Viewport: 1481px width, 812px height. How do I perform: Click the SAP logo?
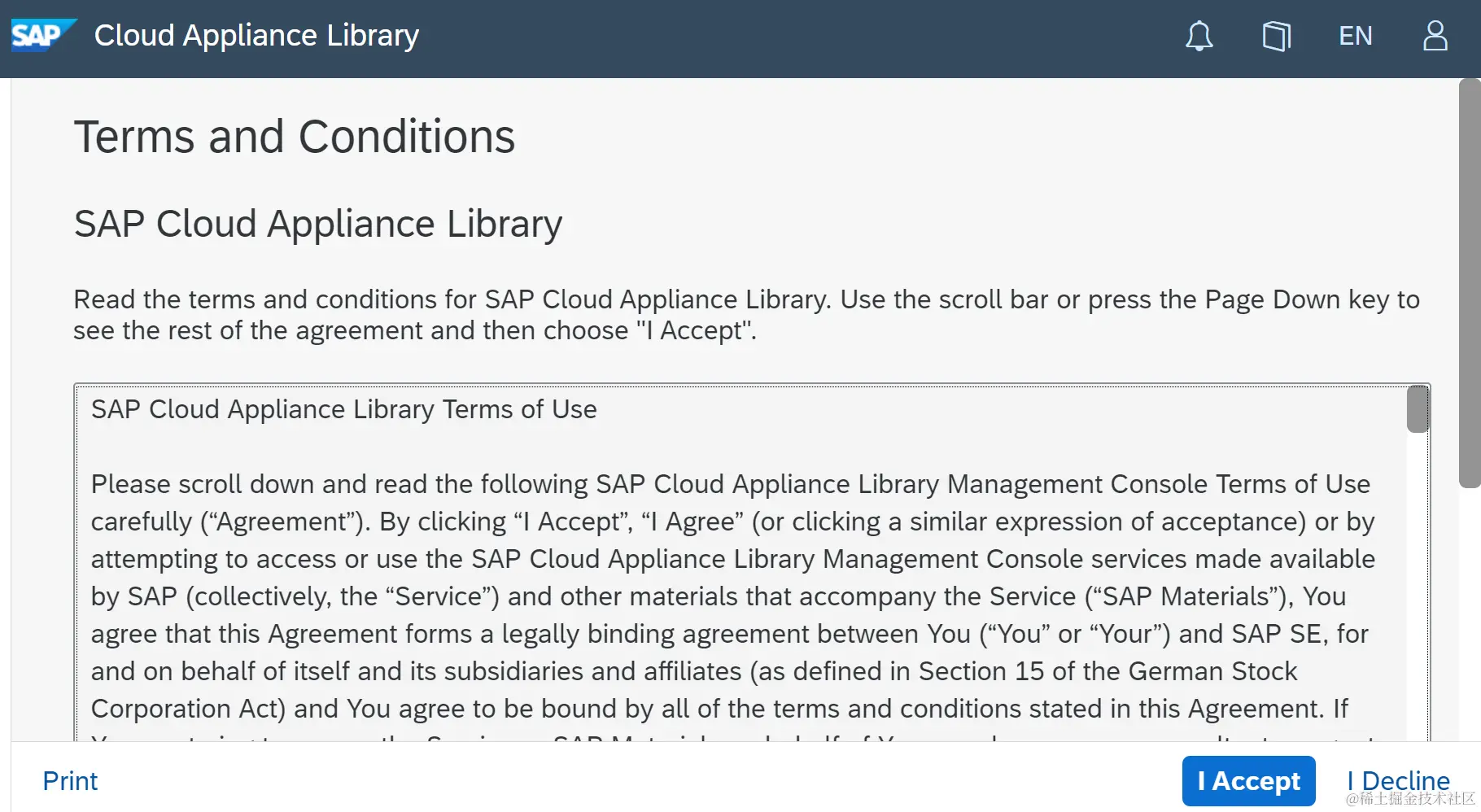(42, 35)
